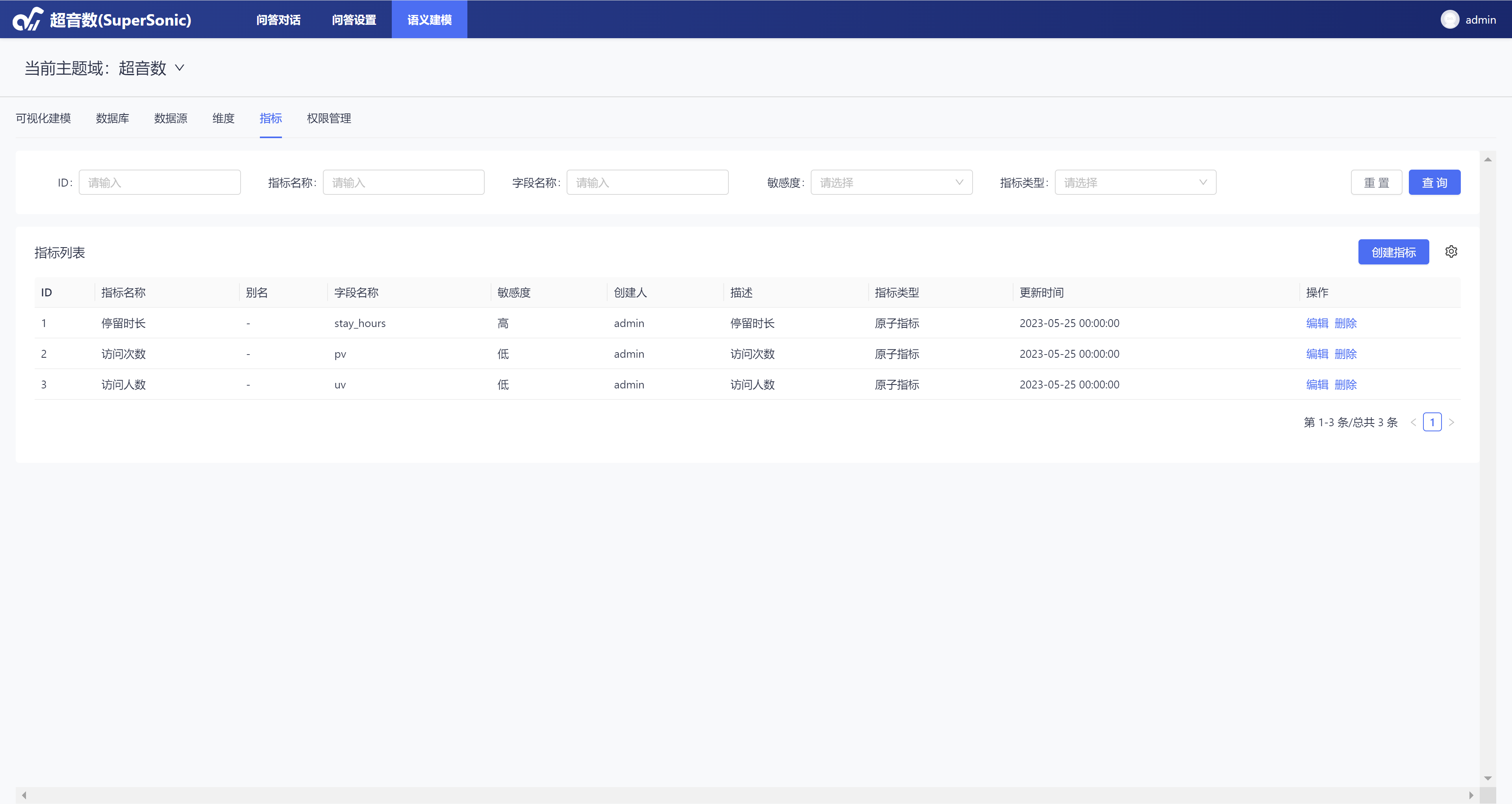The width and height of the screenshot is (1512, 804).
Task: Switch to the 维度 tab
Action: (223, 118)
